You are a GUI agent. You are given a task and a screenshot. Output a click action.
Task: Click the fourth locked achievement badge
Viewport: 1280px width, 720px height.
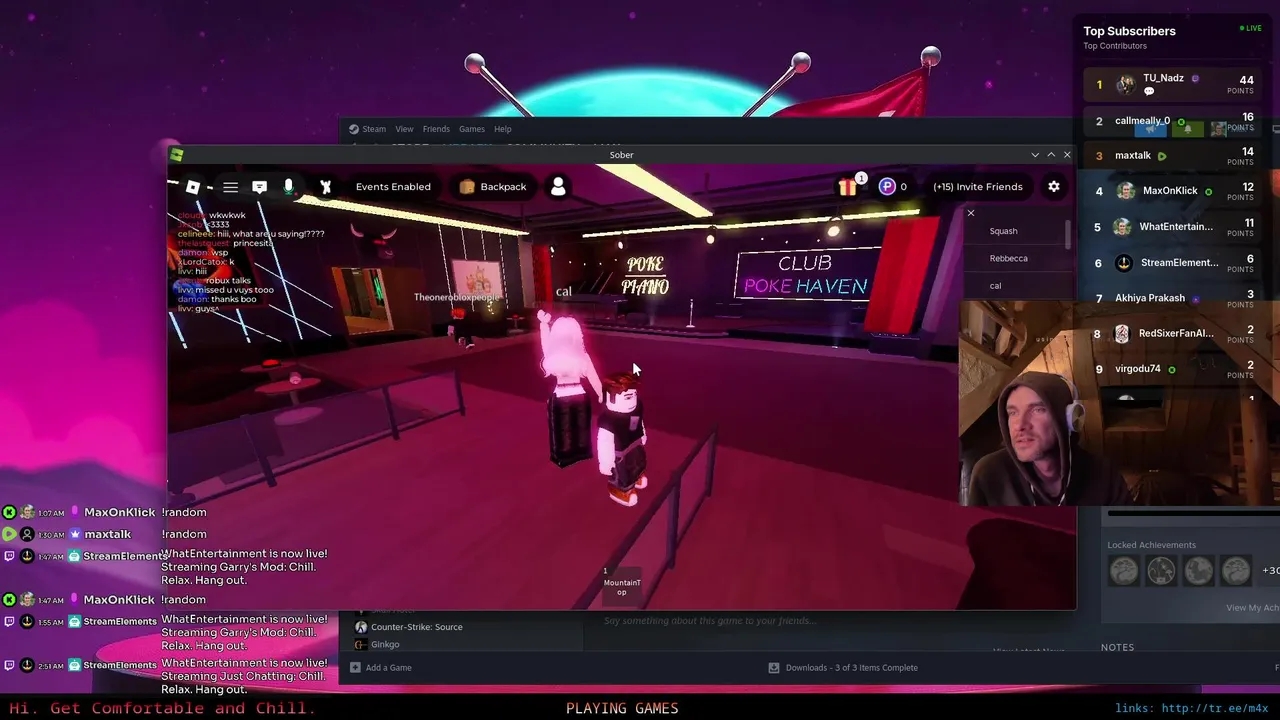click(1236, 571)
